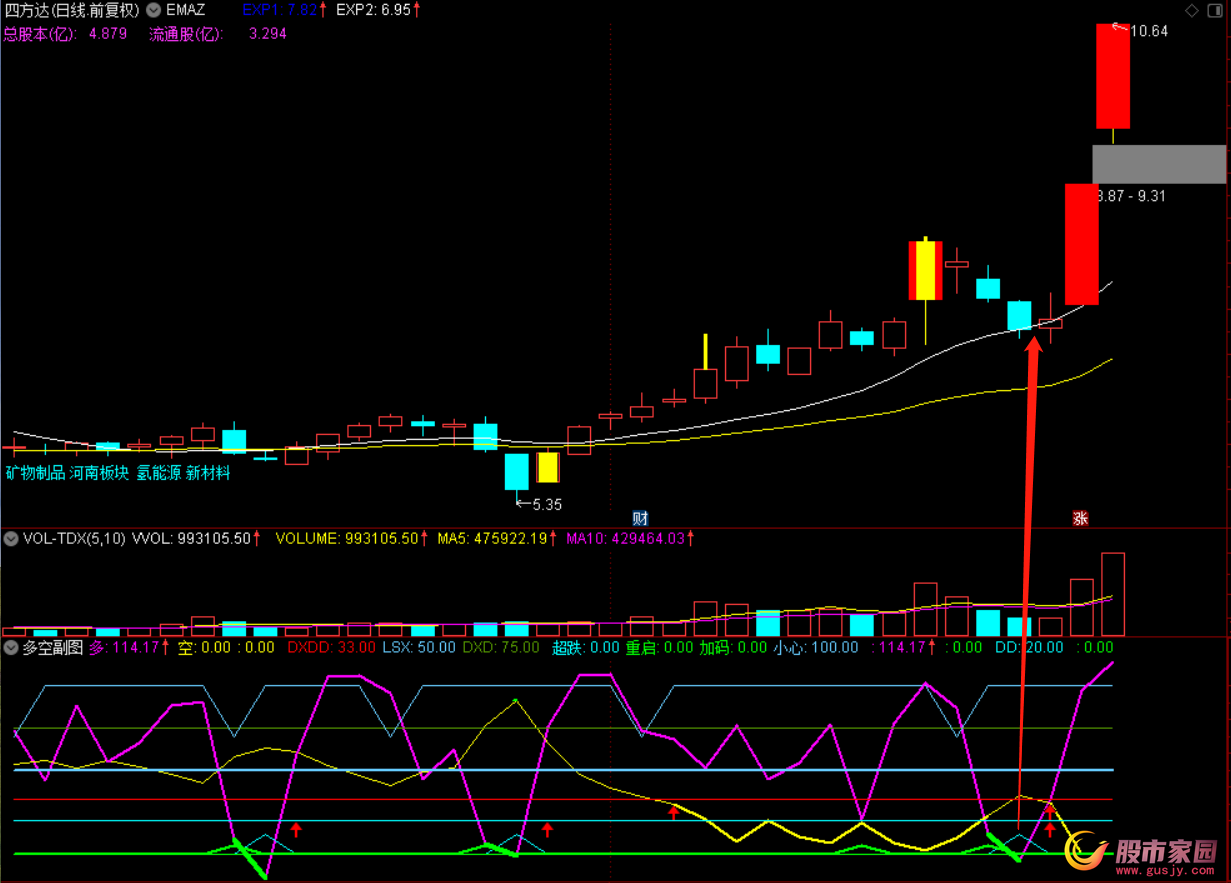1231x883 pixels.
Task: Select the 新材料 concept tag
Action: (208, 473)
